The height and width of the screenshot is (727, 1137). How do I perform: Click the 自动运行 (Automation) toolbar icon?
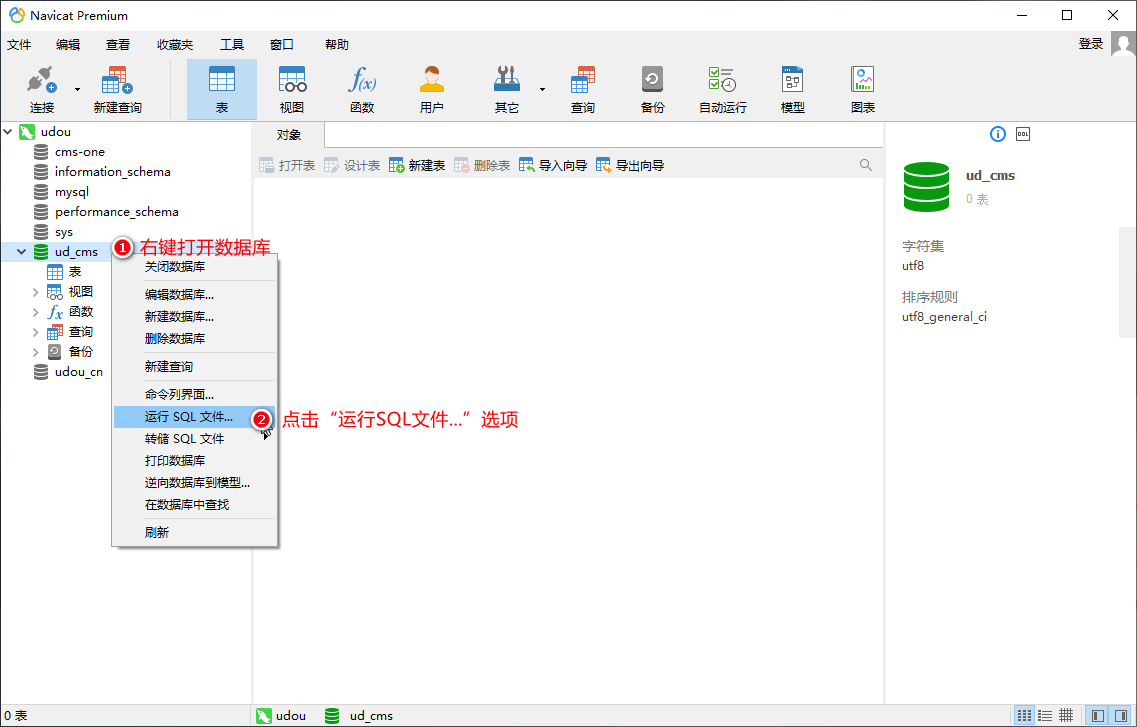click(722, 89)
